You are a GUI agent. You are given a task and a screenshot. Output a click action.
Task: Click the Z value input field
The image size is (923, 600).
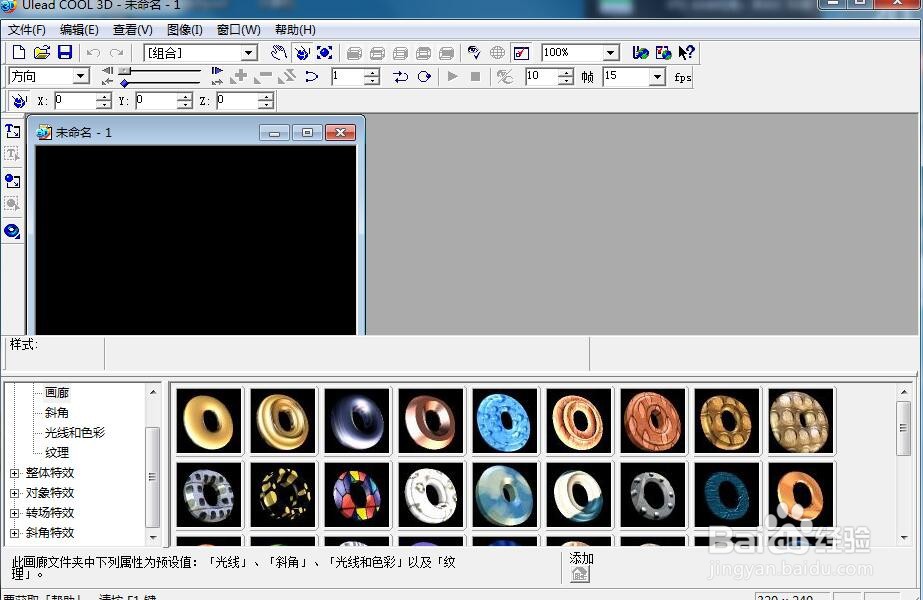click(x=237, y=101)
